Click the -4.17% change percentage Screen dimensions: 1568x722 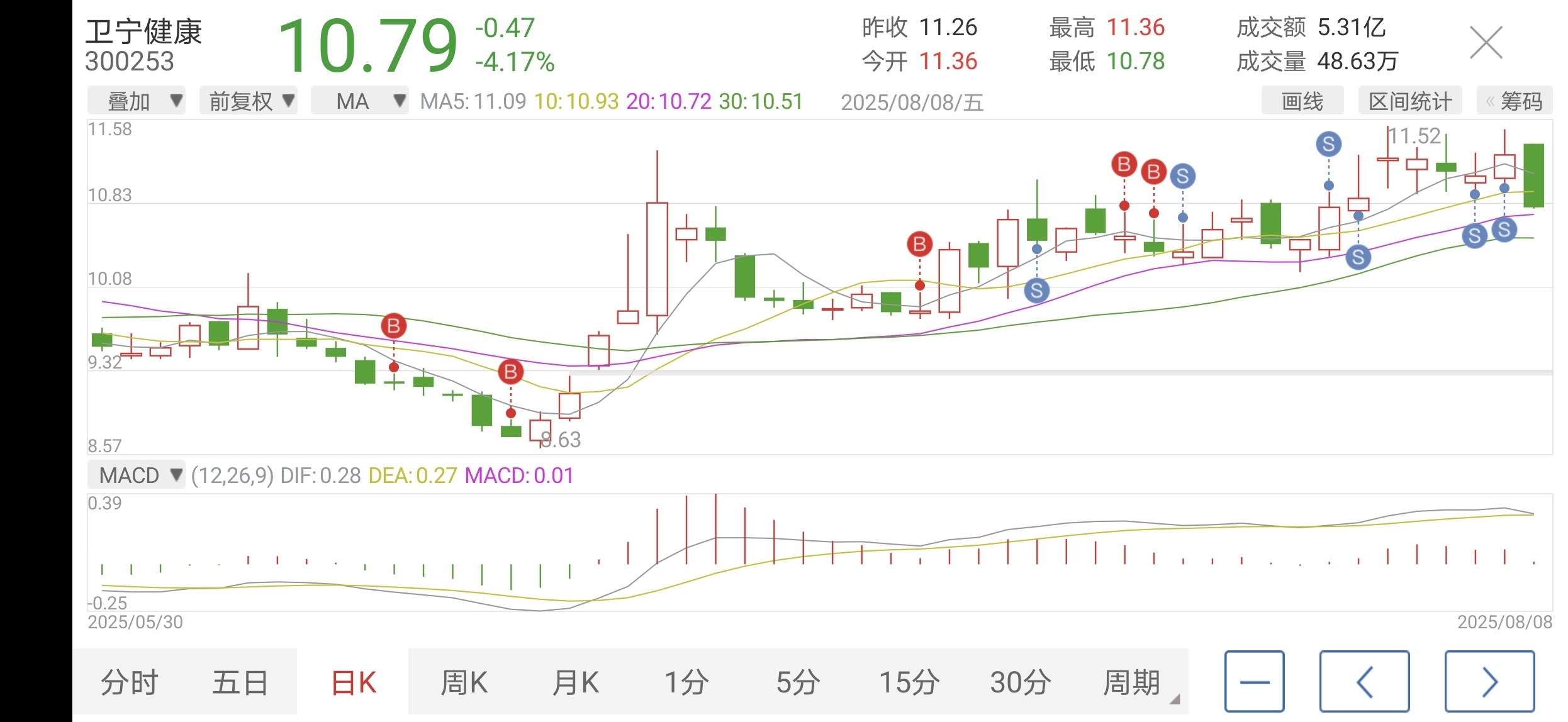tap(515, 62)
